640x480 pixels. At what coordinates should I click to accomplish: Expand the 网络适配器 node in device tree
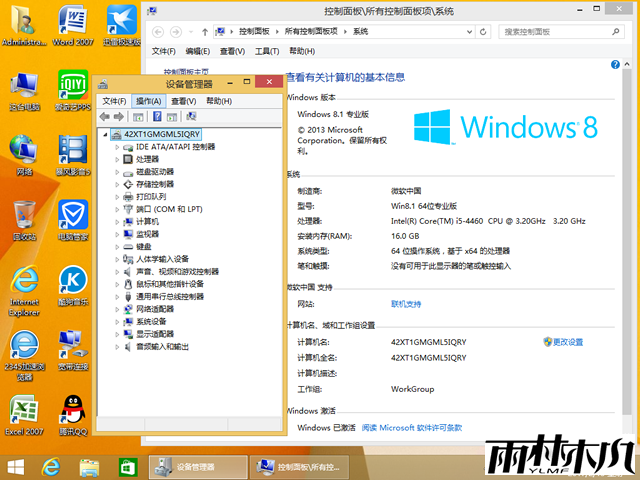coord(117,309)
